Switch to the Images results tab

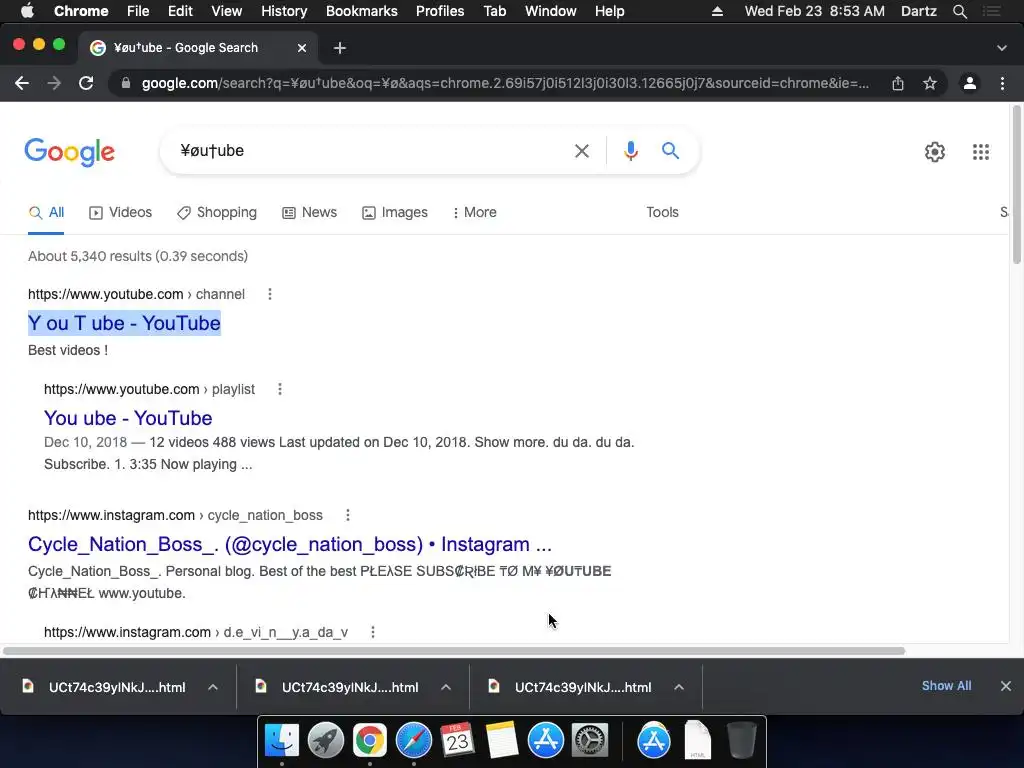[395, 213]
